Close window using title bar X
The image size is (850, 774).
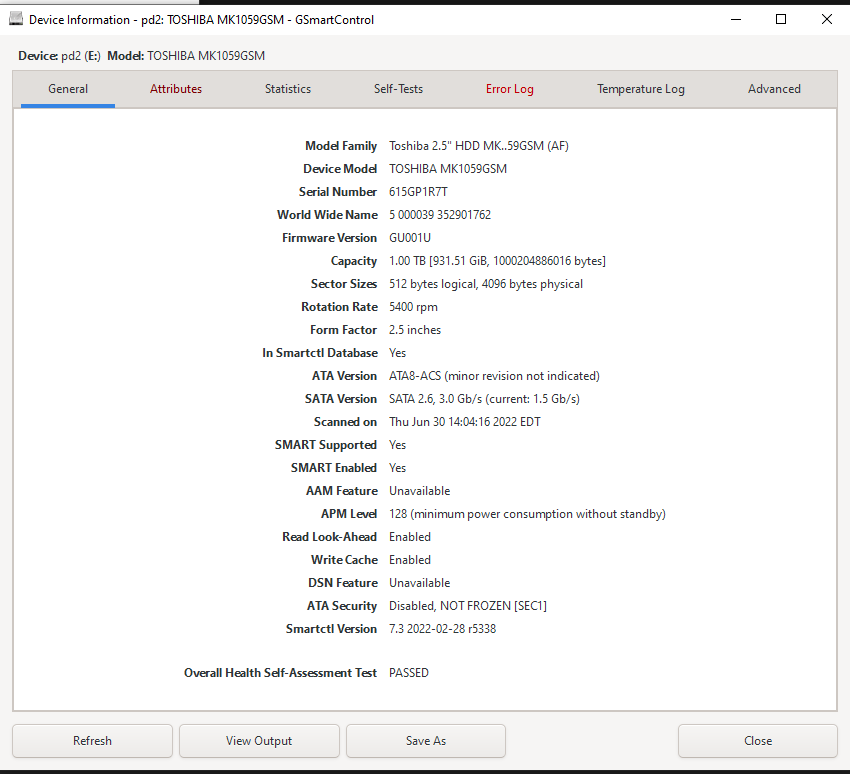pos(826,19)
